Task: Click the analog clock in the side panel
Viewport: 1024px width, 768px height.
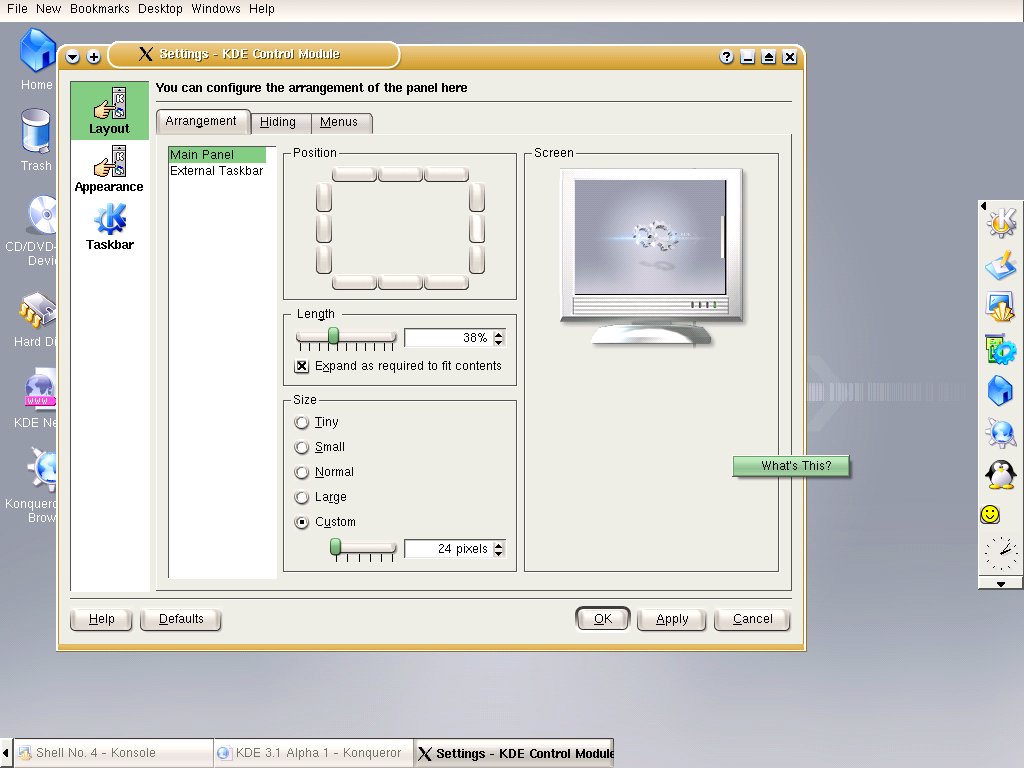Action: [x=1000, y=554]
